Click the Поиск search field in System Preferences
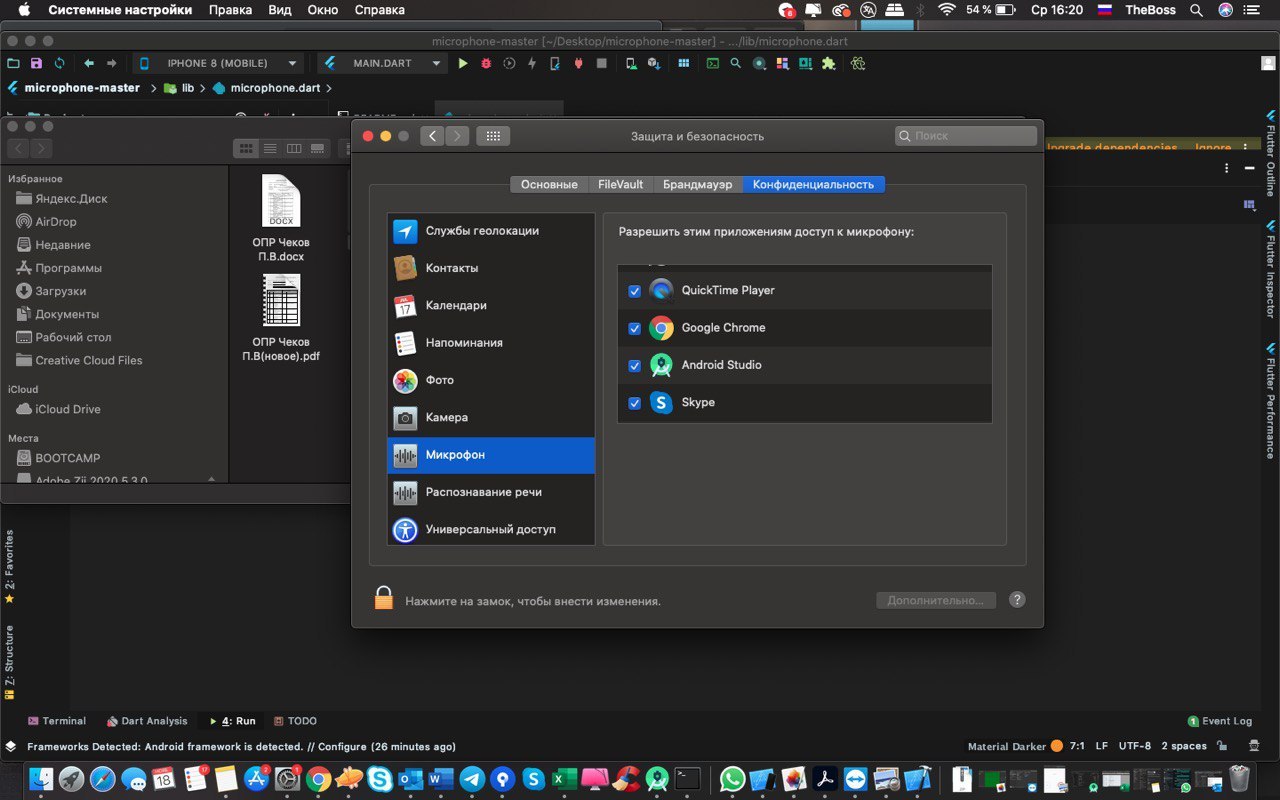 966,136
